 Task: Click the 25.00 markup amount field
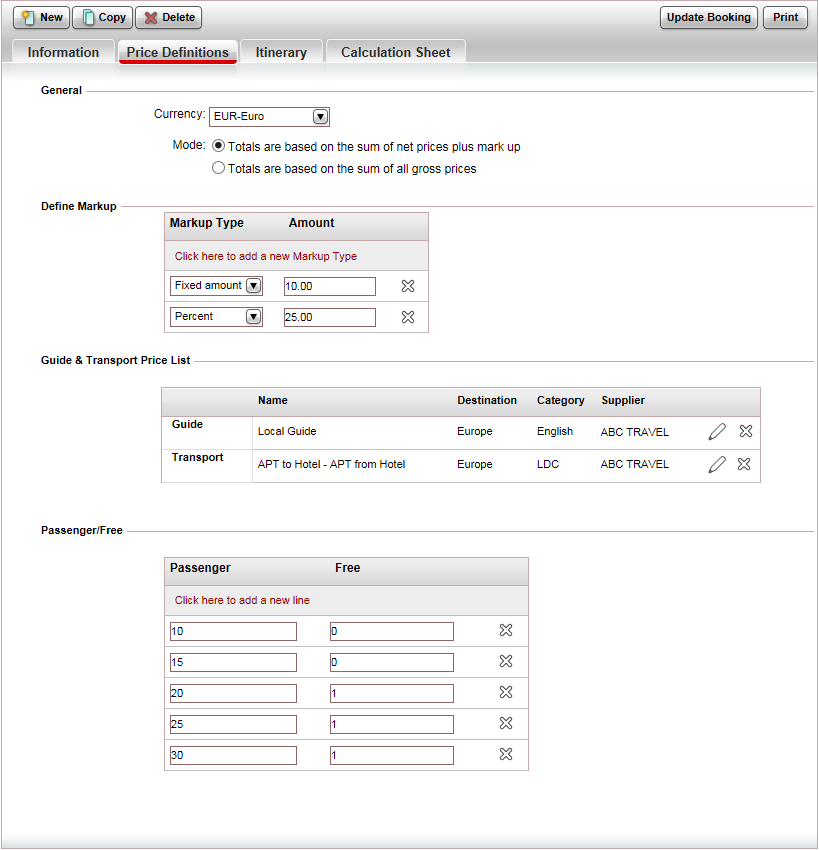click(330, 317)
